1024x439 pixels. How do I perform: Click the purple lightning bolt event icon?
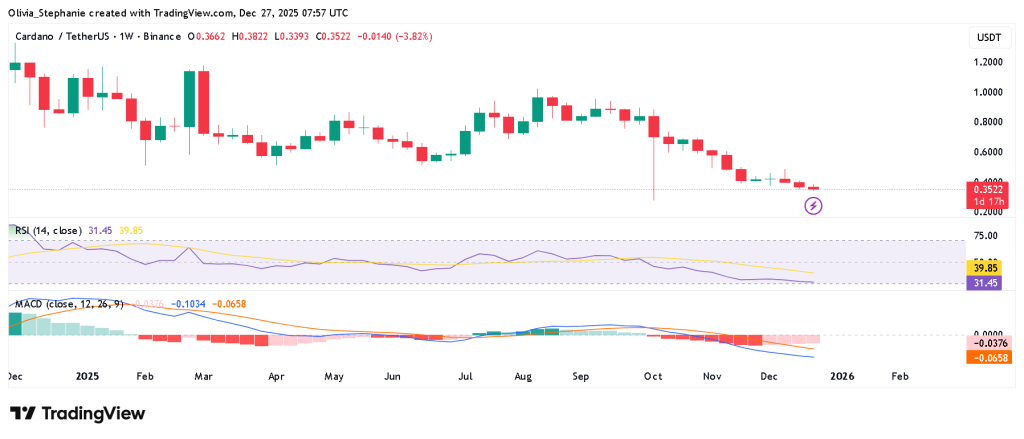point(814,206)
